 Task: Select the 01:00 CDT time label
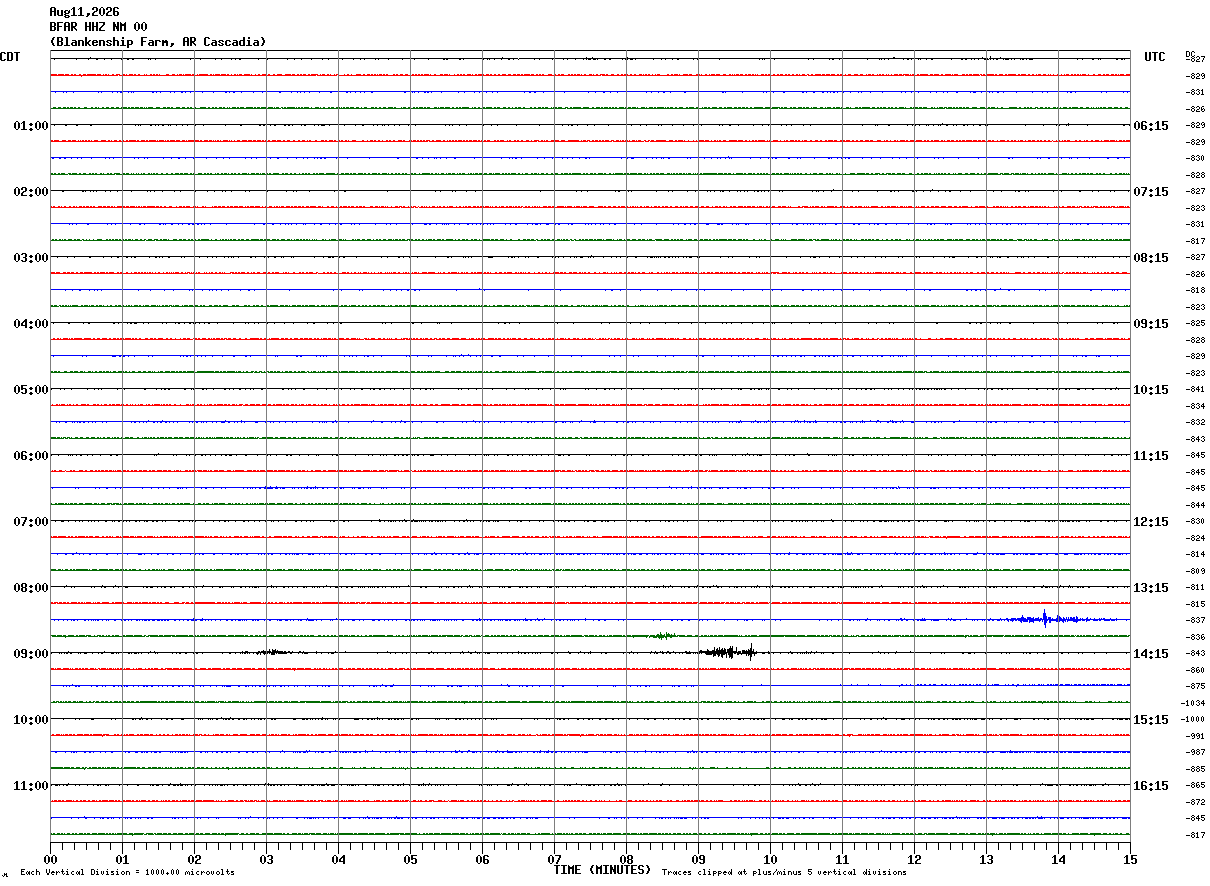point(31,125)
